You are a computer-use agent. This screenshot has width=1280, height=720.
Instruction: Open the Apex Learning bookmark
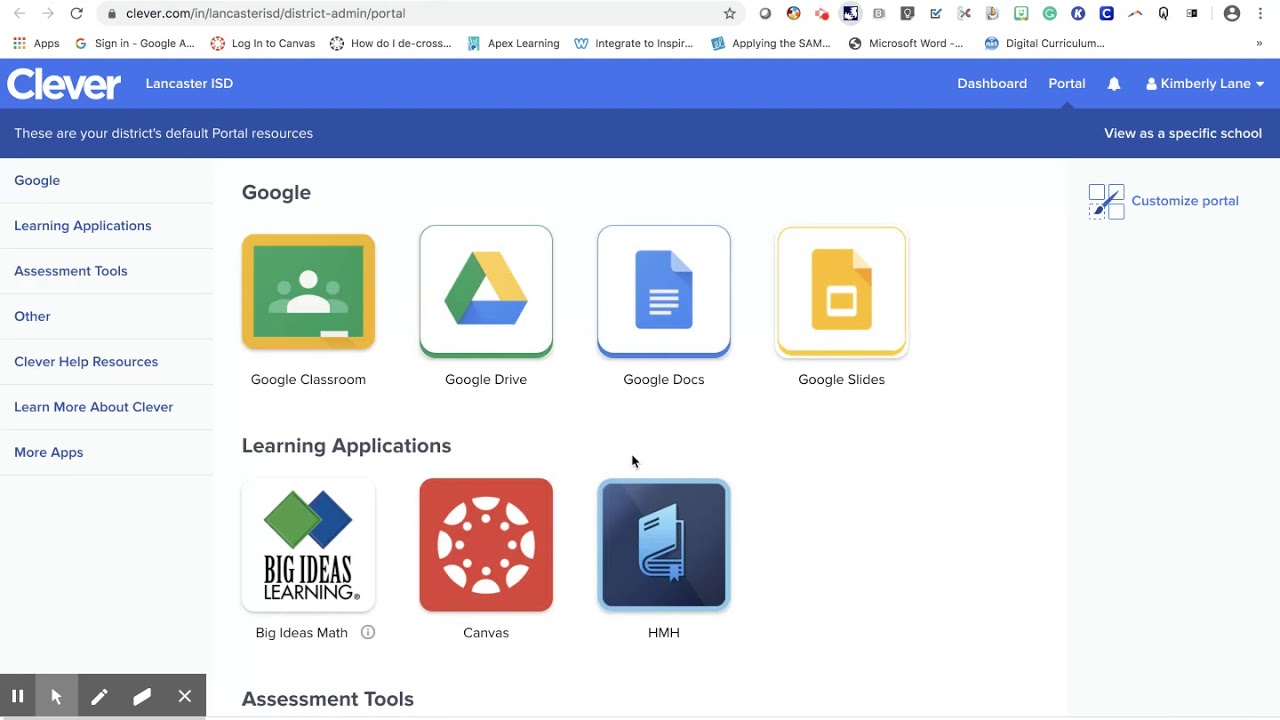(x=513, y=43)
